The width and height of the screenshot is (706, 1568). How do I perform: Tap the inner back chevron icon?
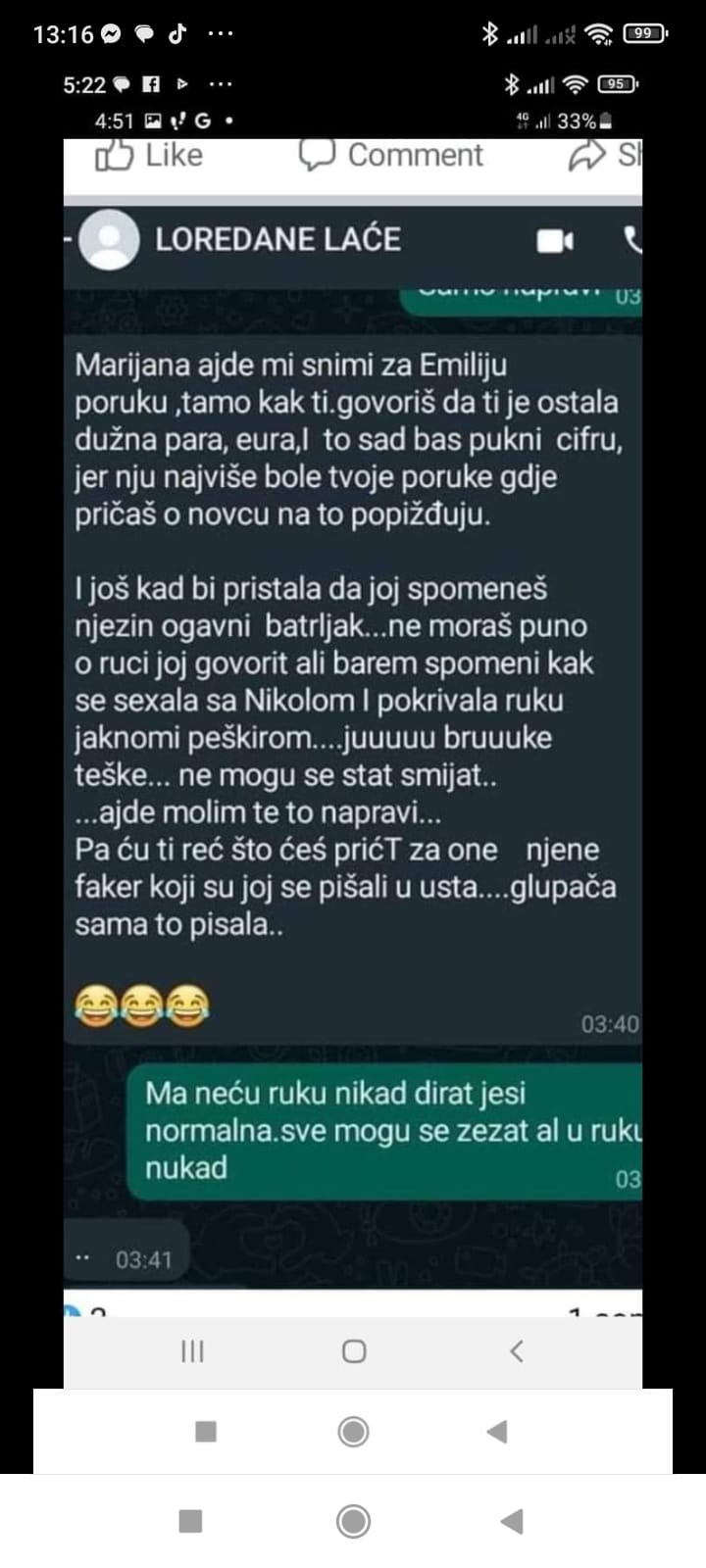tap(517, 1351)
